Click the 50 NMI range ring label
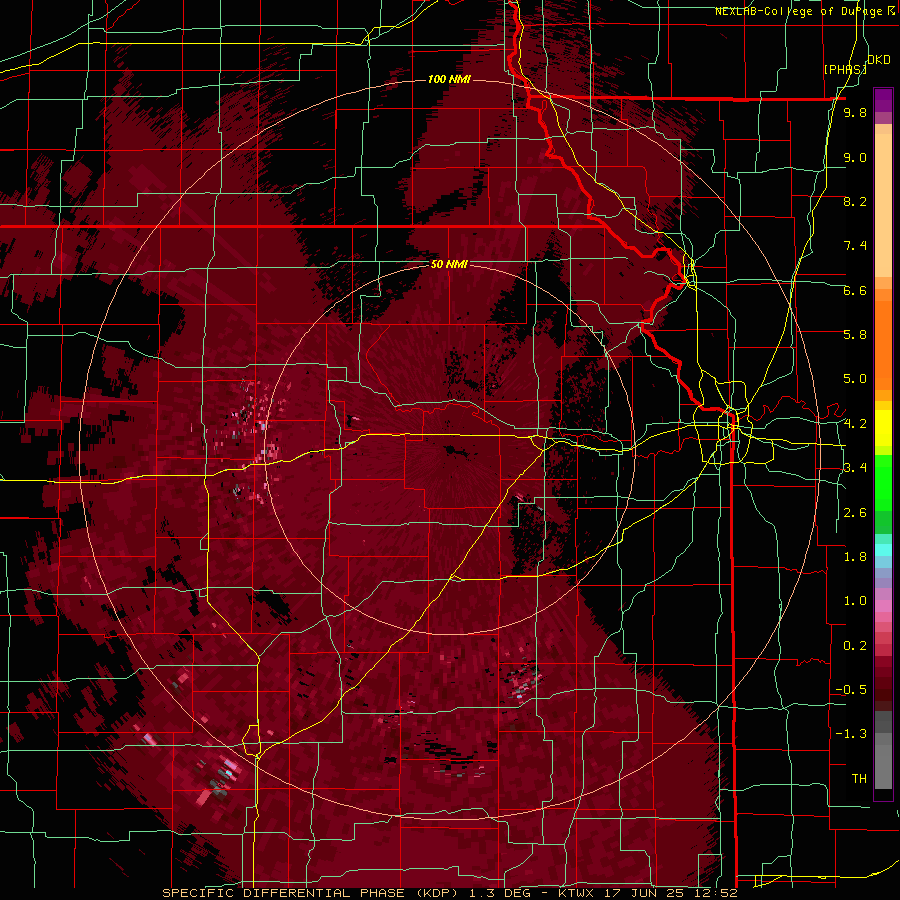This screenshot has width=900, height=900. pos(449,264)
